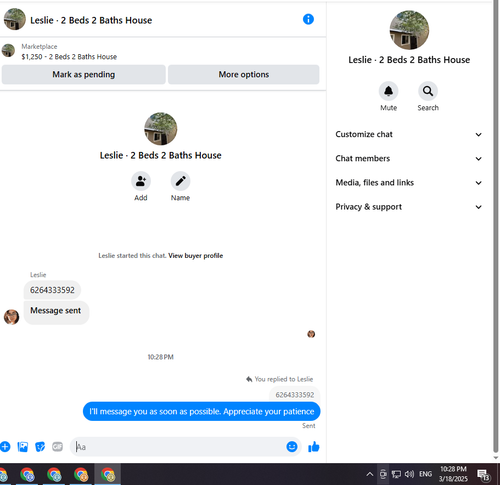Show hidden icons in system tray chevron

[x=370, y=474]
